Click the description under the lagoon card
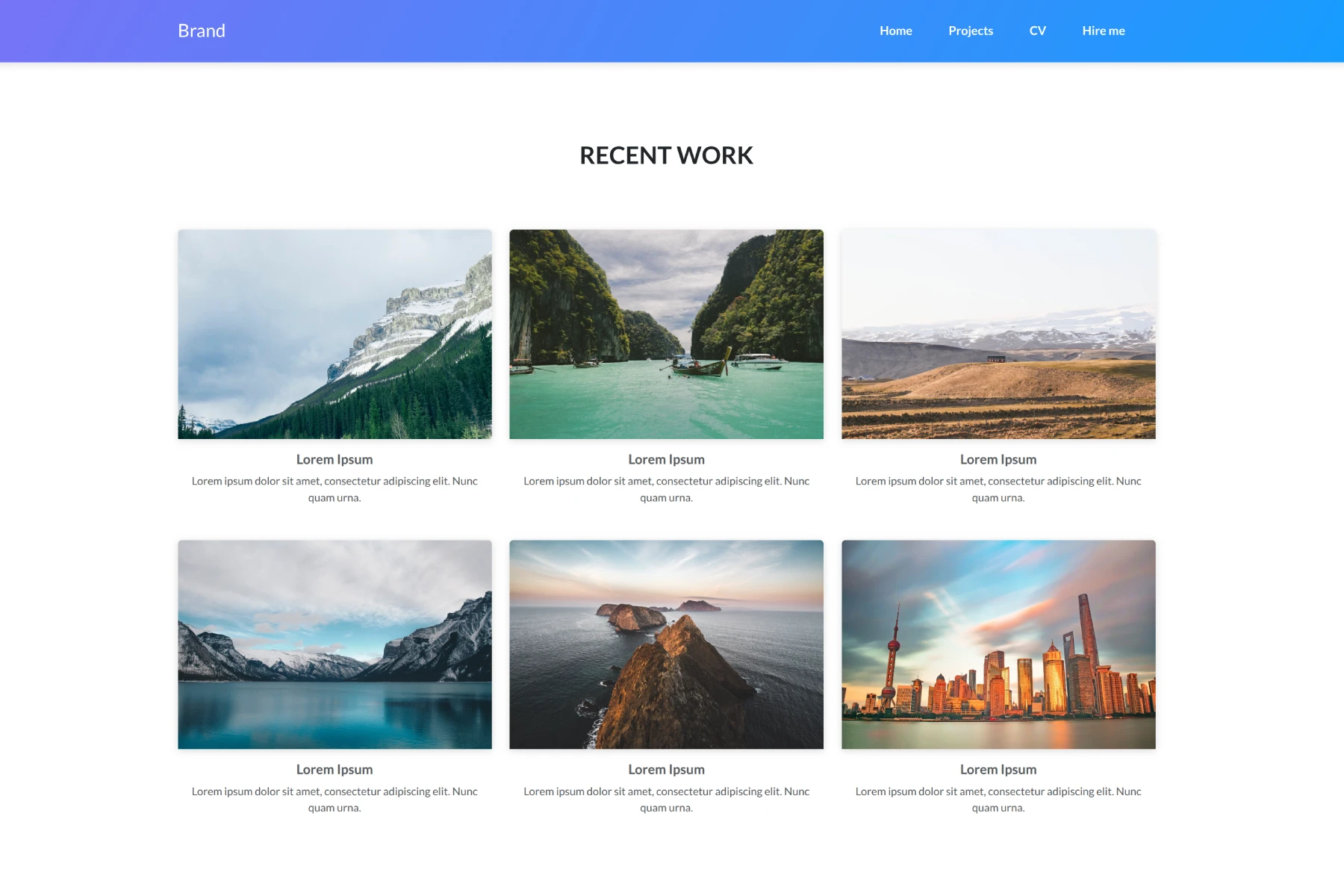Viewport: 1344px width, 896px height. coord(665,489)
